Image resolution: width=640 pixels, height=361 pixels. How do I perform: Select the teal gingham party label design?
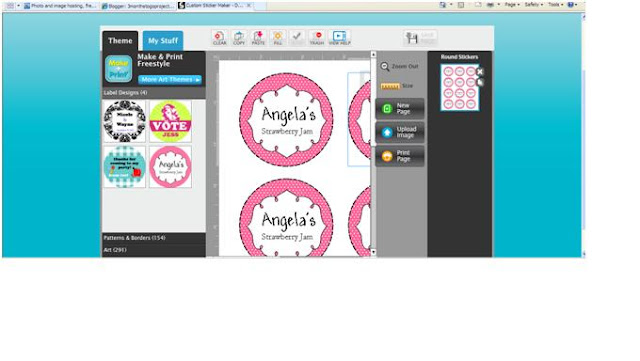124,167
